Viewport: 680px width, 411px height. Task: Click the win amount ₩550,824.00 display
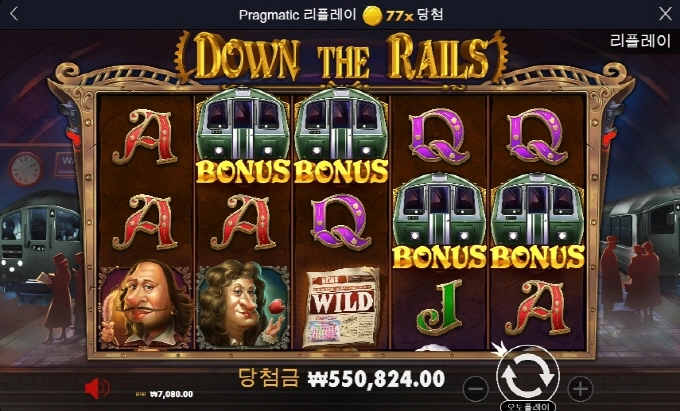pyautogui.click(x=376, y=379)
